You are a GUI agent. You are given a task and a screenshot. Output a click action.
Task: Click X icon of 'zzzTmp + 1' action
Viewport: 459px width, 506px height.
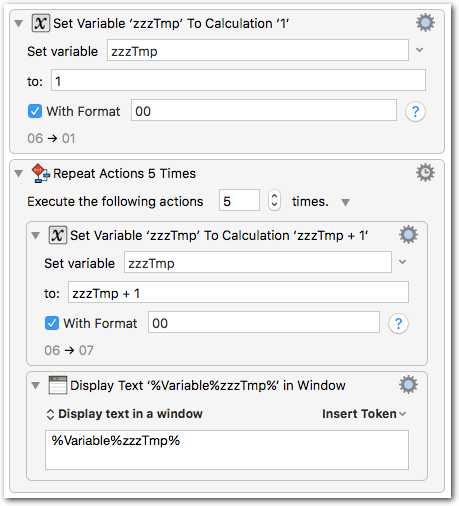pyautogui.click(x=58, y=235)
